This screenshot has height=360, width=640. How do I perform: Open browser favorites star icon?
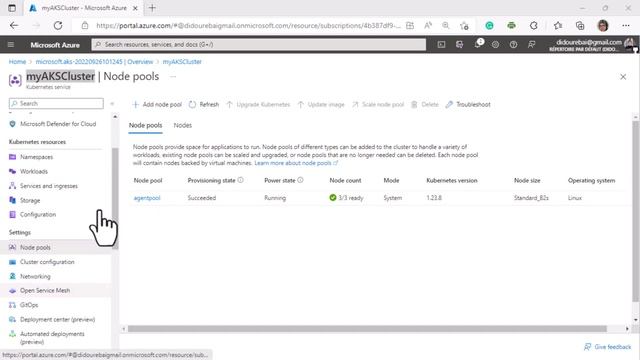point(558,25)
